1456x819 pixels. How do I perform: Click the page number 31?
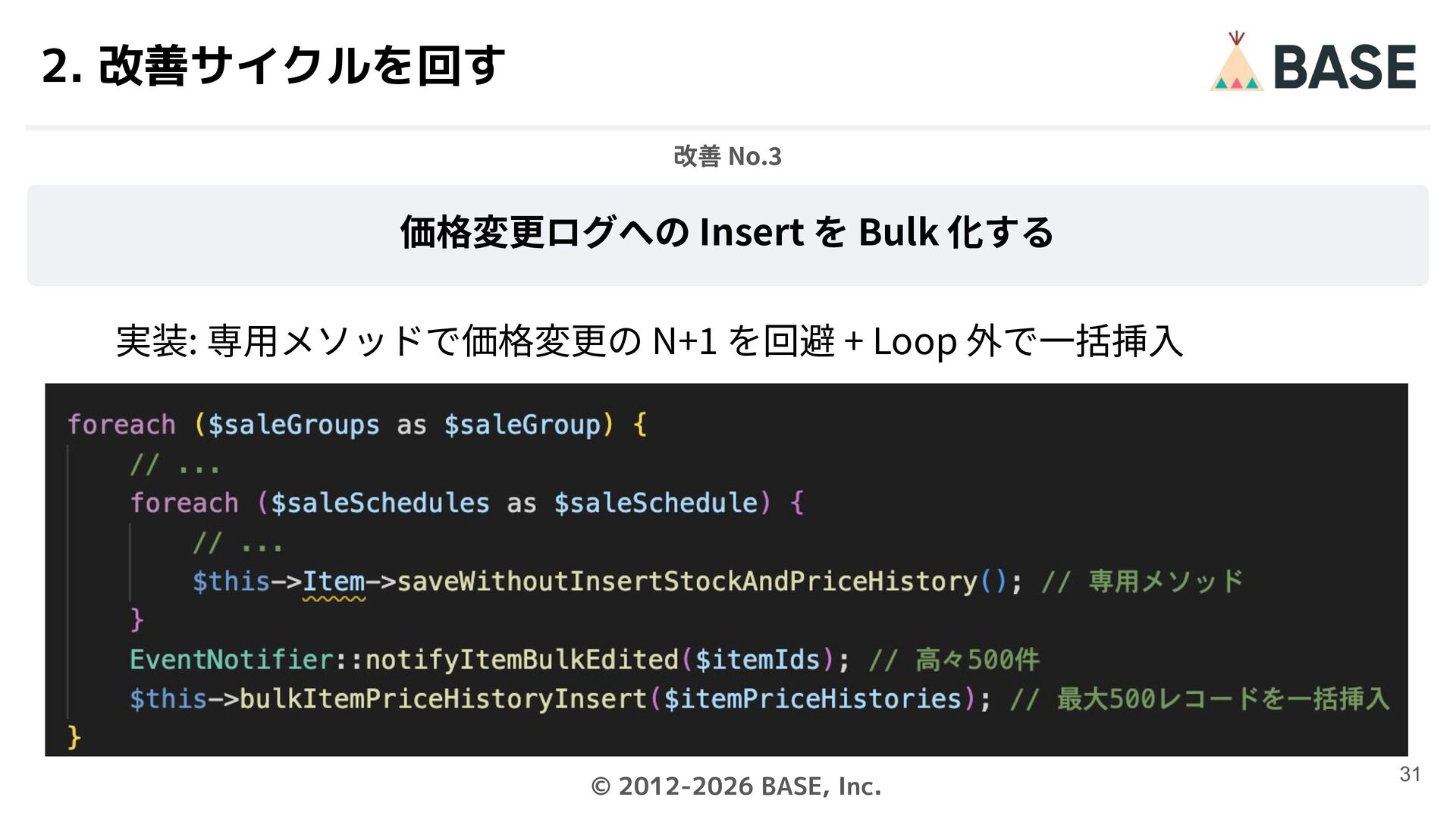point(1410,774)
